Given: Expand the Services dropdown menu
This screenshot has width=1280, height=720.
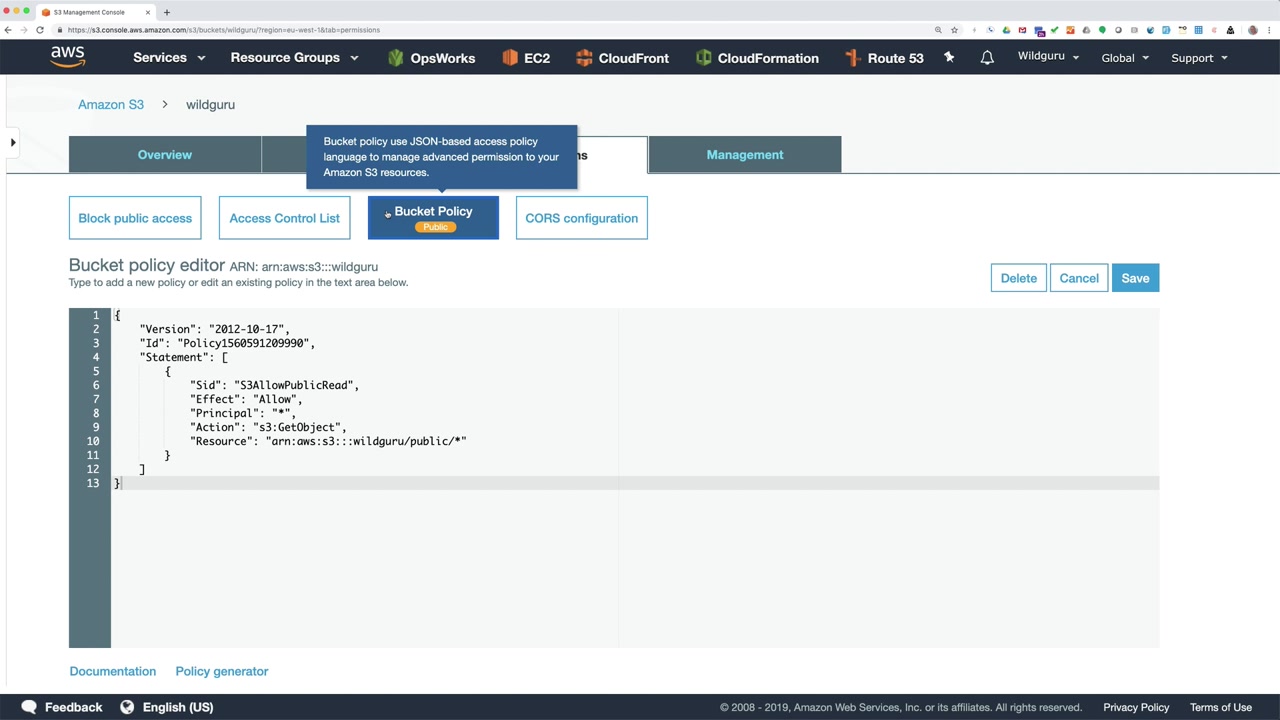Looking at the screenshot, I should click(x=169, y=58).
